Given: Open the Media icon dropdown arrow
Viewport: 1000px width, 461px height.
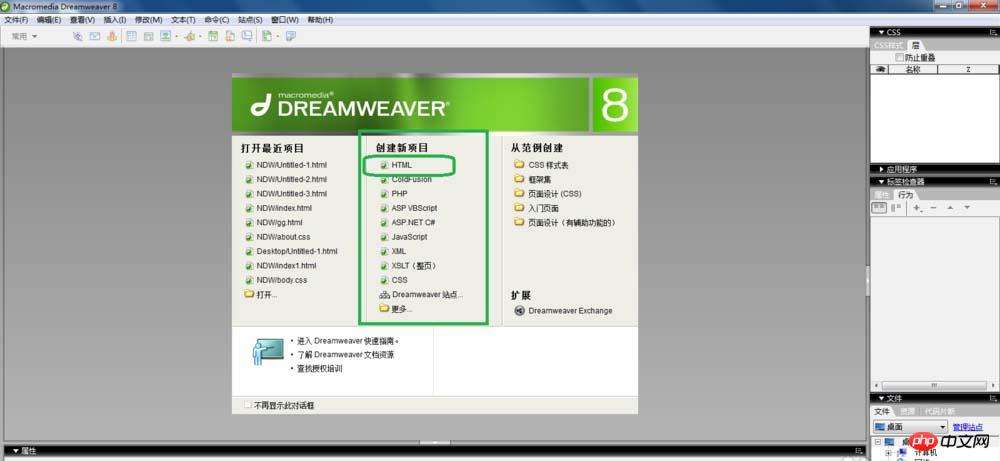Looking at the screenshot, I should tap(200, 36).
